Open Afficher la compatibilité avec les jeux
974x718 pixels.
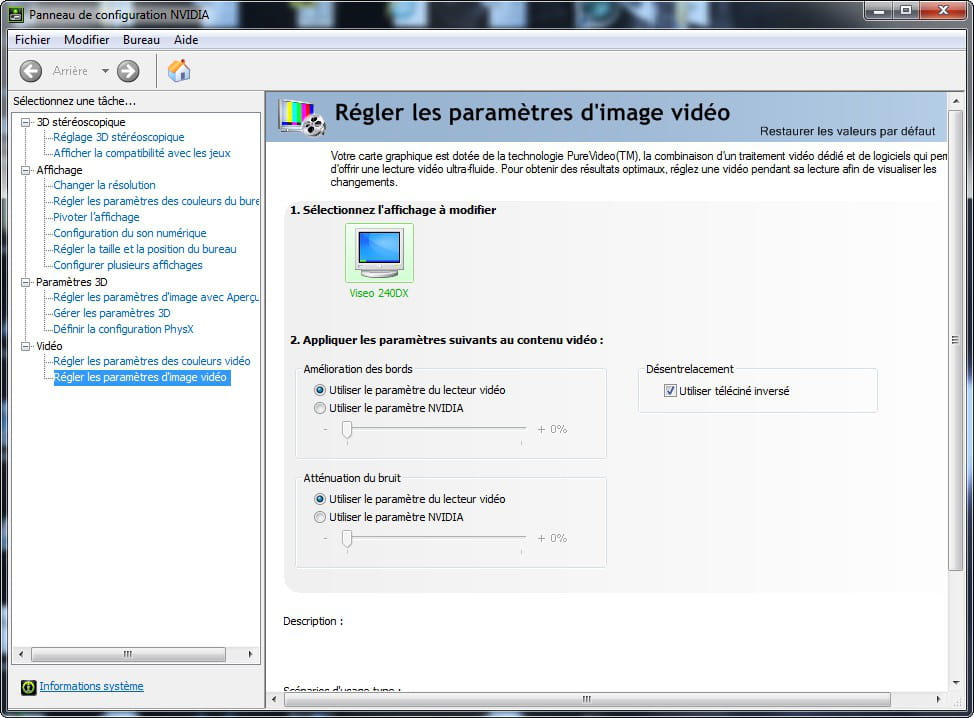pyautogui.click(x=142, y=153)
